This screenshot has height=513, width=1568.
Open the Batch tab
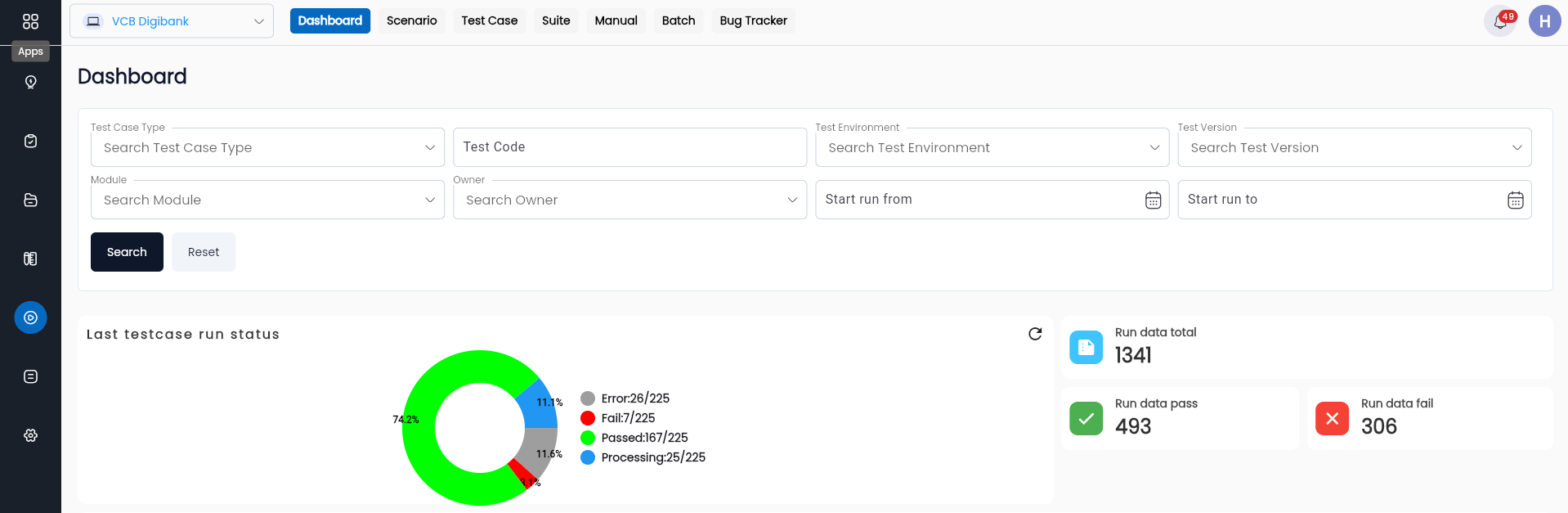(679, 20)
